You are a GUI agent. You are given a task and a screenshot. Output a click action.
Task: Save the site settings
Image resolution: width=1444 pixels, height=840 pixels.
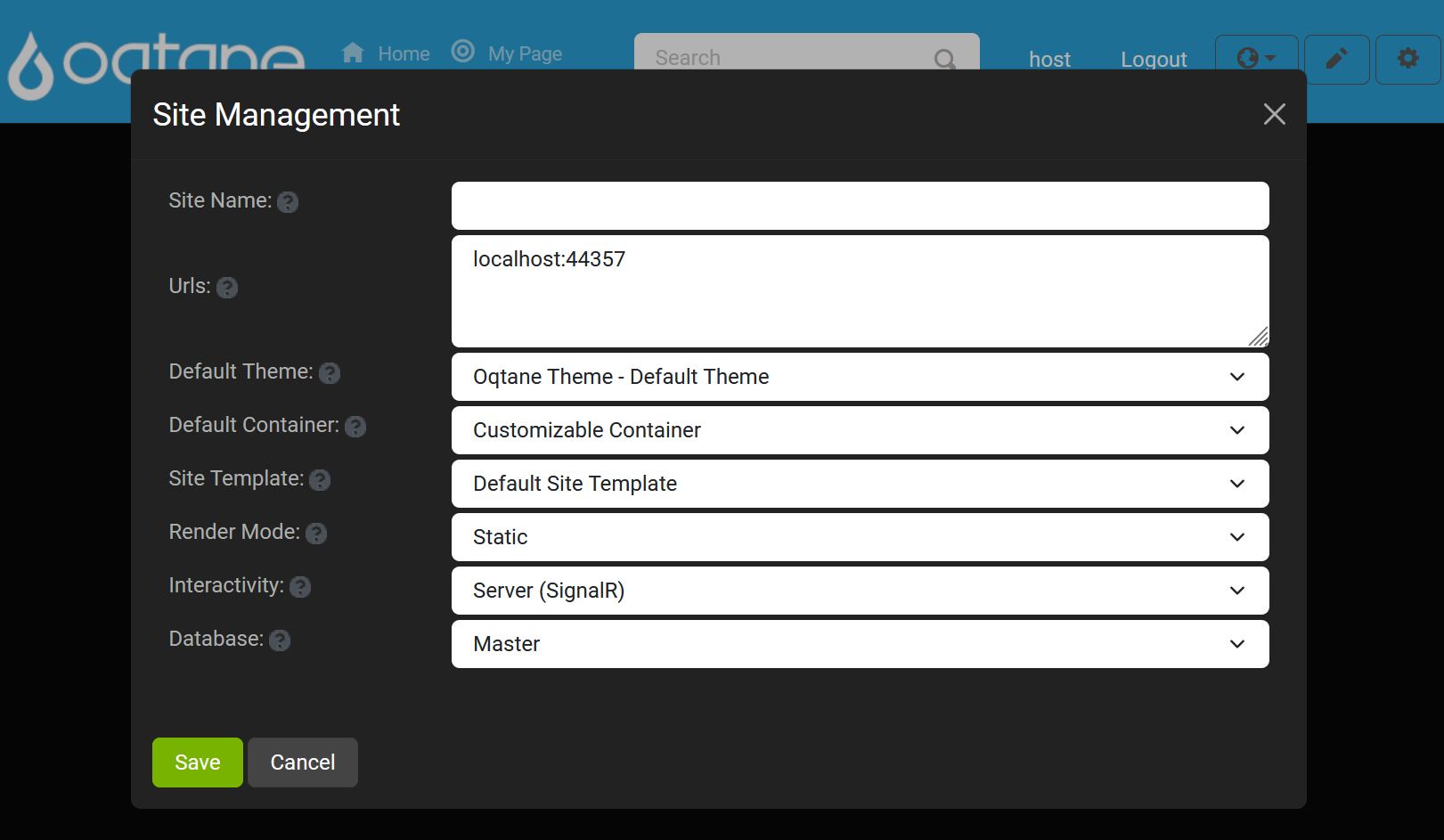198,763
